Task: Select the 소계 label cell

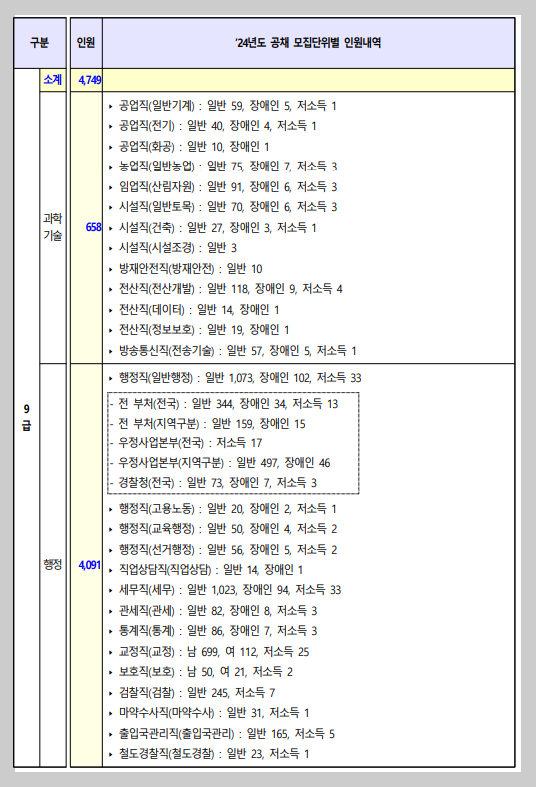Action: click(x=53, y=80)
